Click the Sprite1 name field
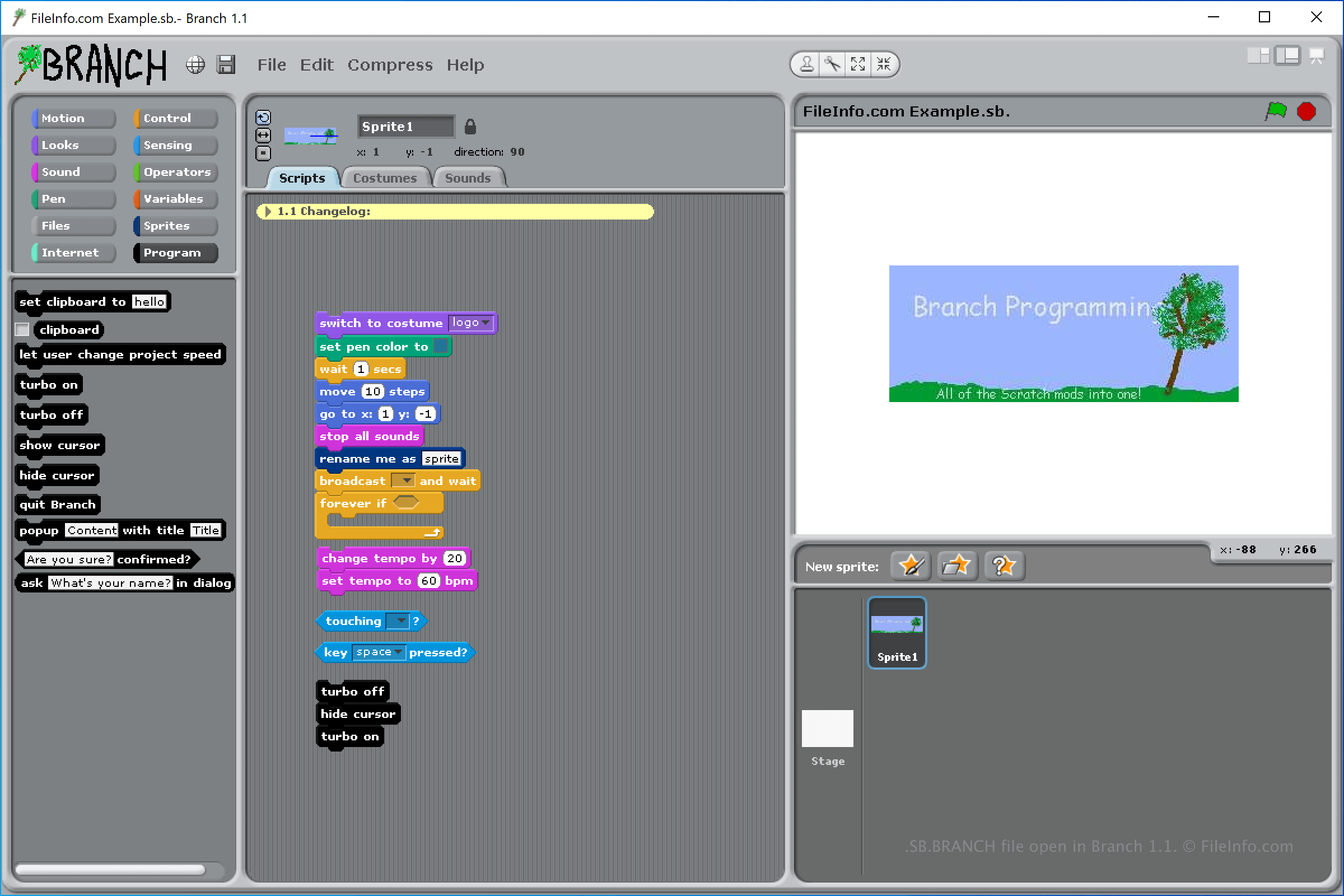 [405, 127]
